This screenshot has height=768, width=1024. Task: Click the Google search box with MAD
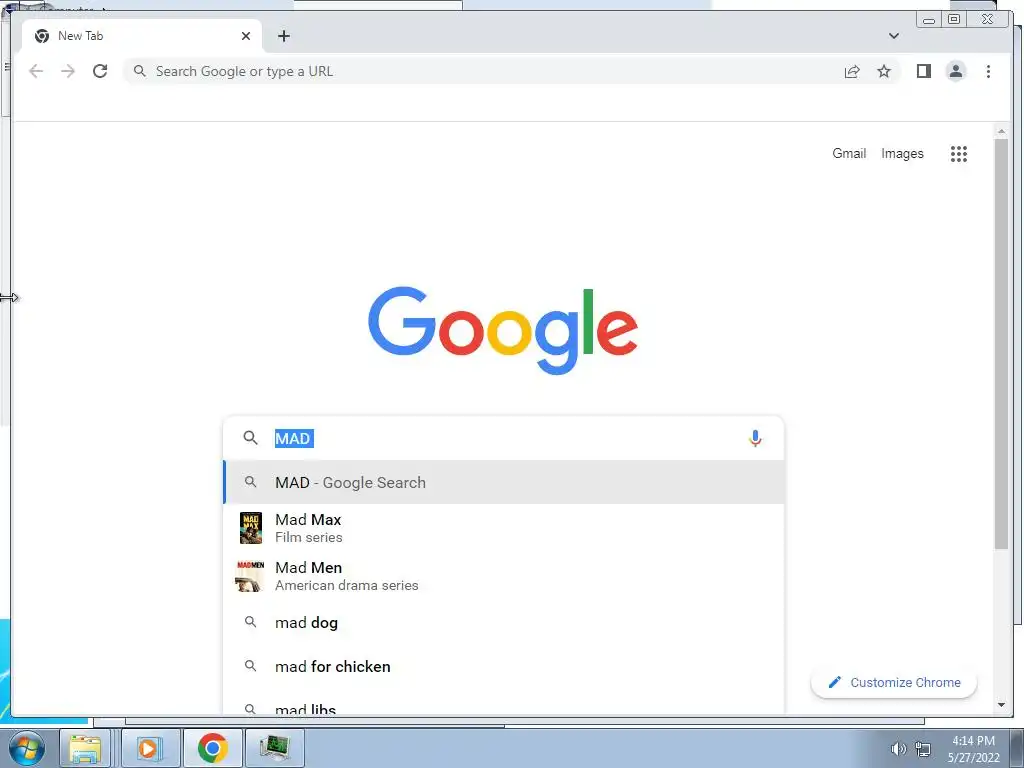click(x=503, y=438)
